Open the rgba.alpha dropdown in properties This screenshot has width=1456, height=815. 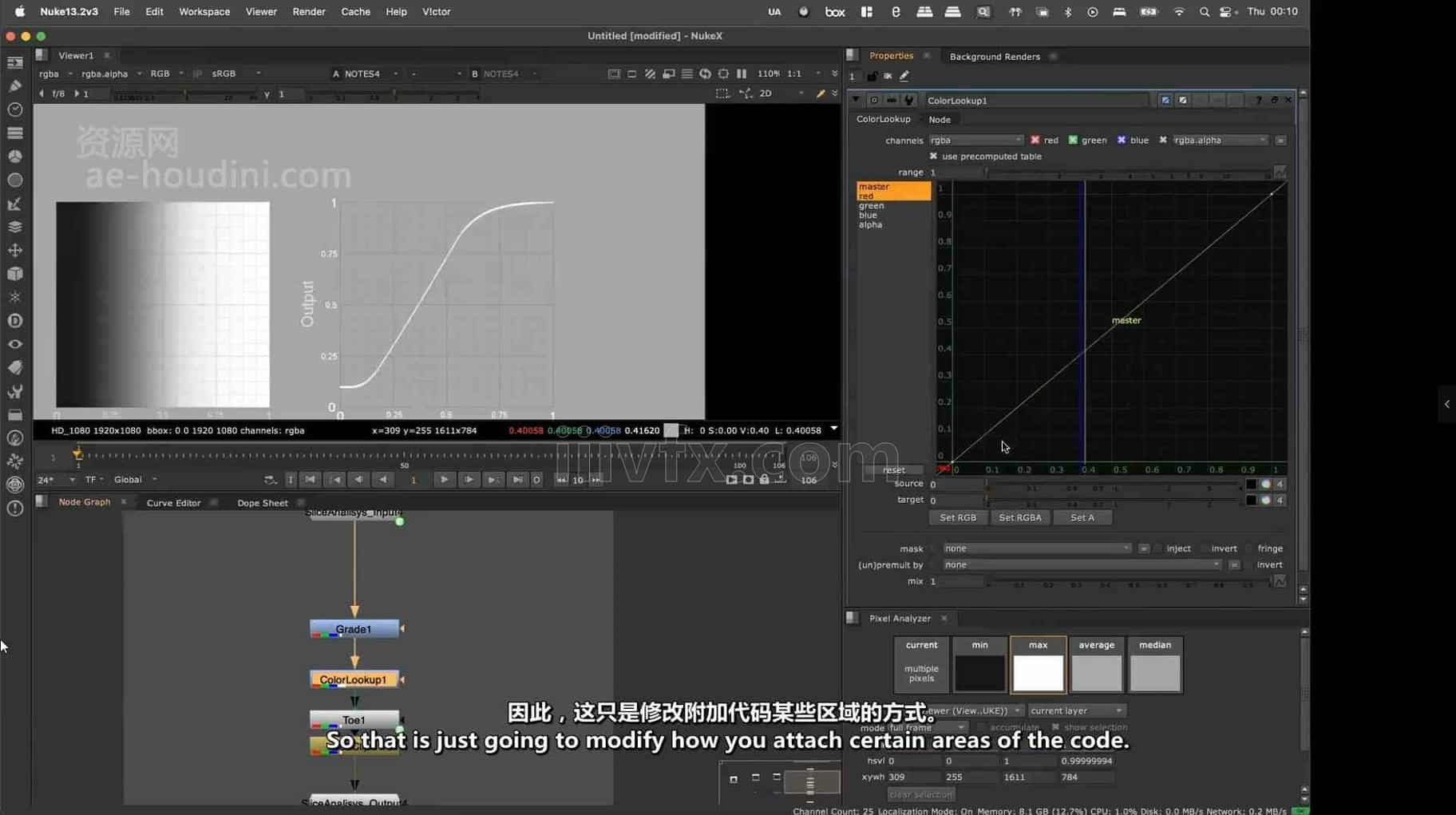[1220, 140]
